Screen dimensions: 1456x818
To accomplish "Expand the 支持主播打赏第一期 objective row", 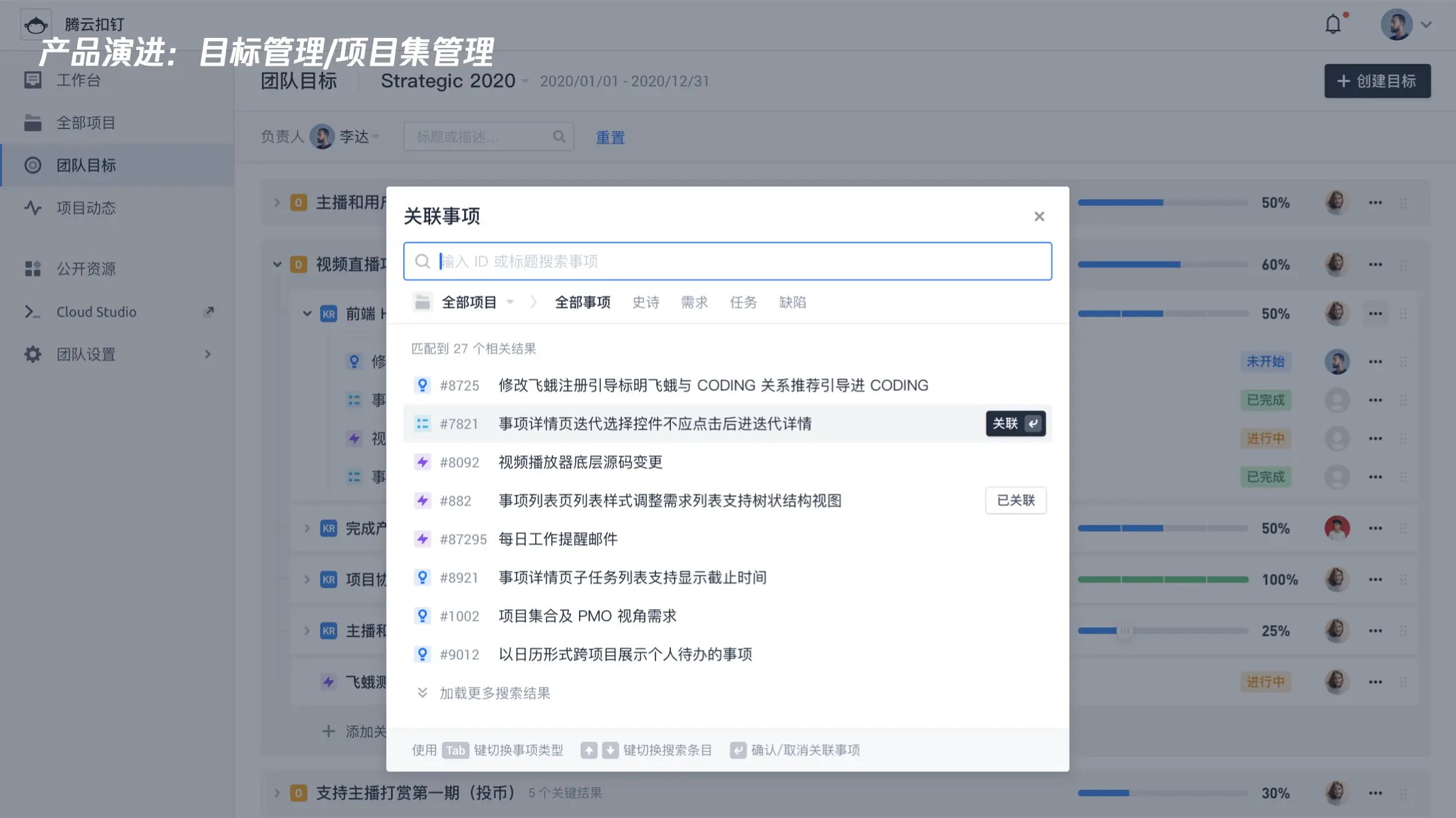I will click(x=277, y=793).
